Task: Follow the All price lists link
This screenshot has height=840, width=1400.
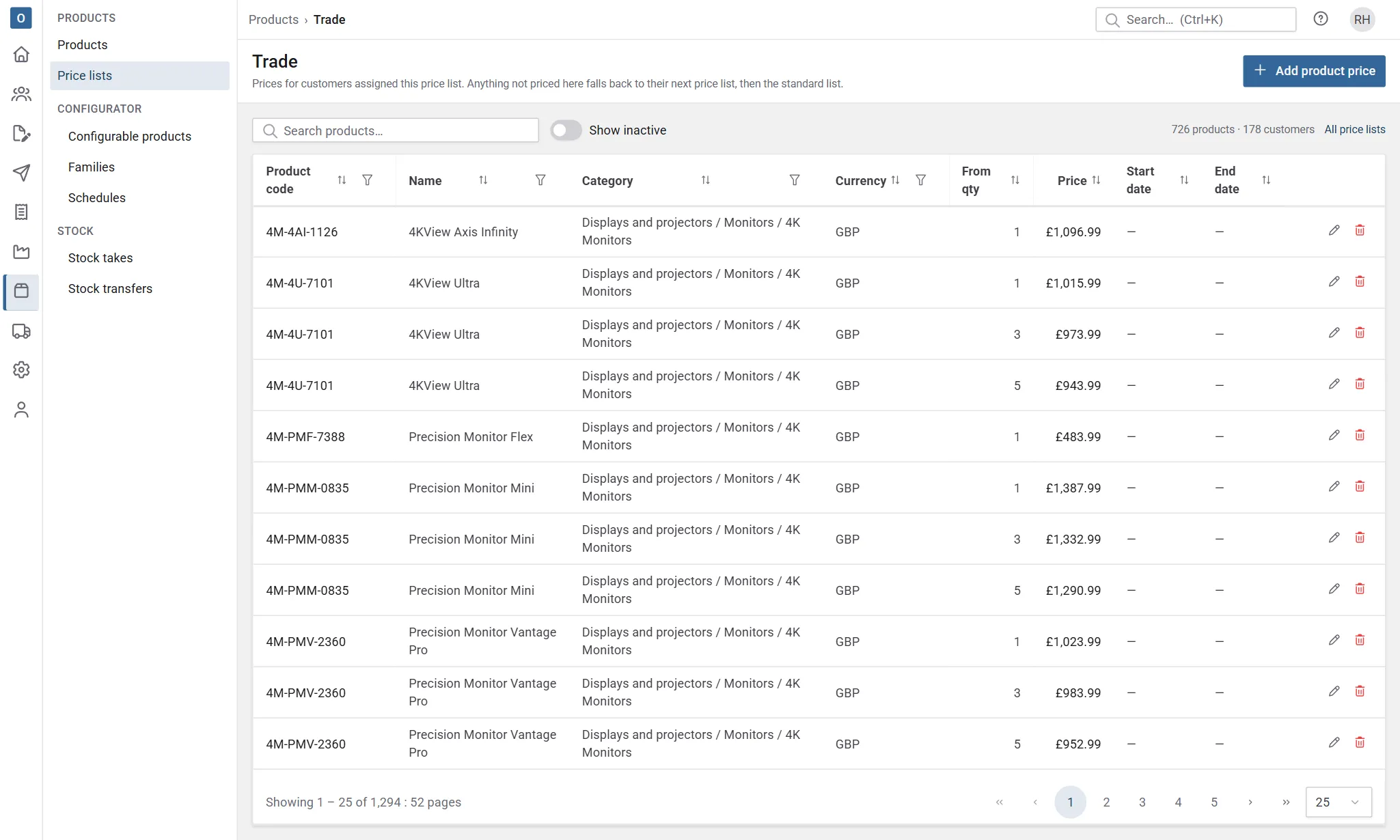Action: tap(1355, 130)
